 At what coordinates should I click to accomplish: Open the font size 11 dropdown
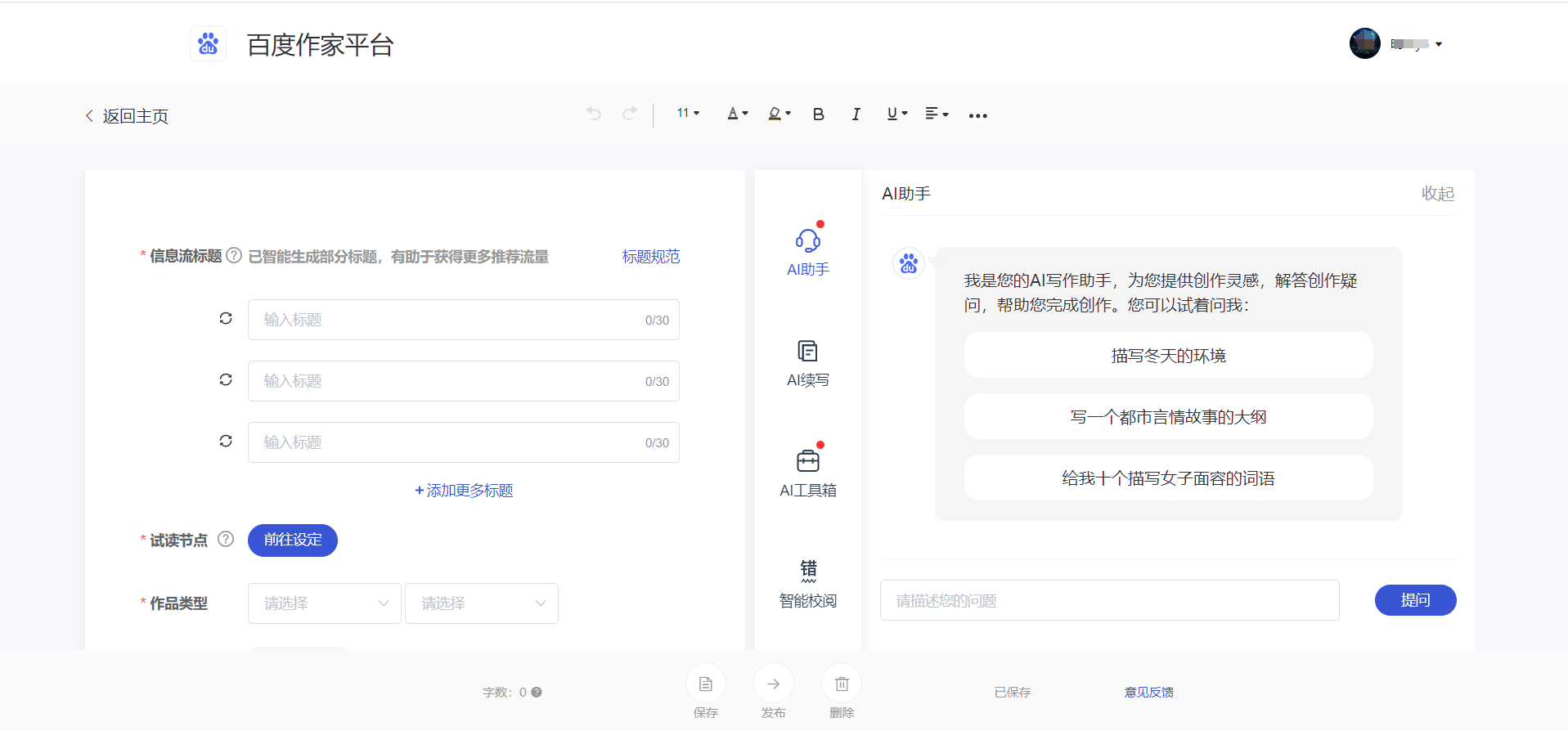(x=688, y=114)
